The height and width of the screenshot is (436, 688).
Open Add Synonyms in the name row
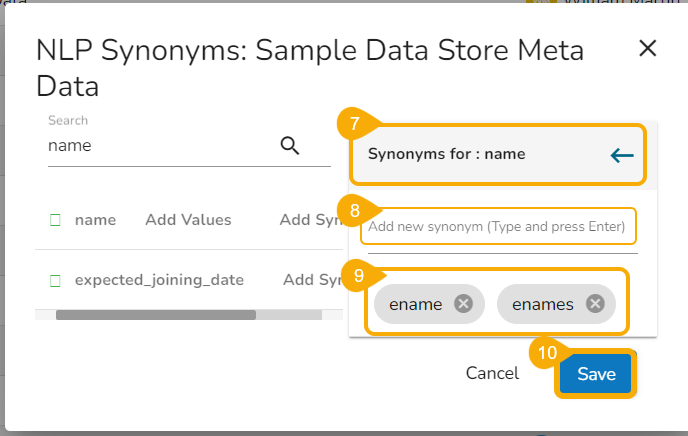pyautogui.click(x=312, y=220)
